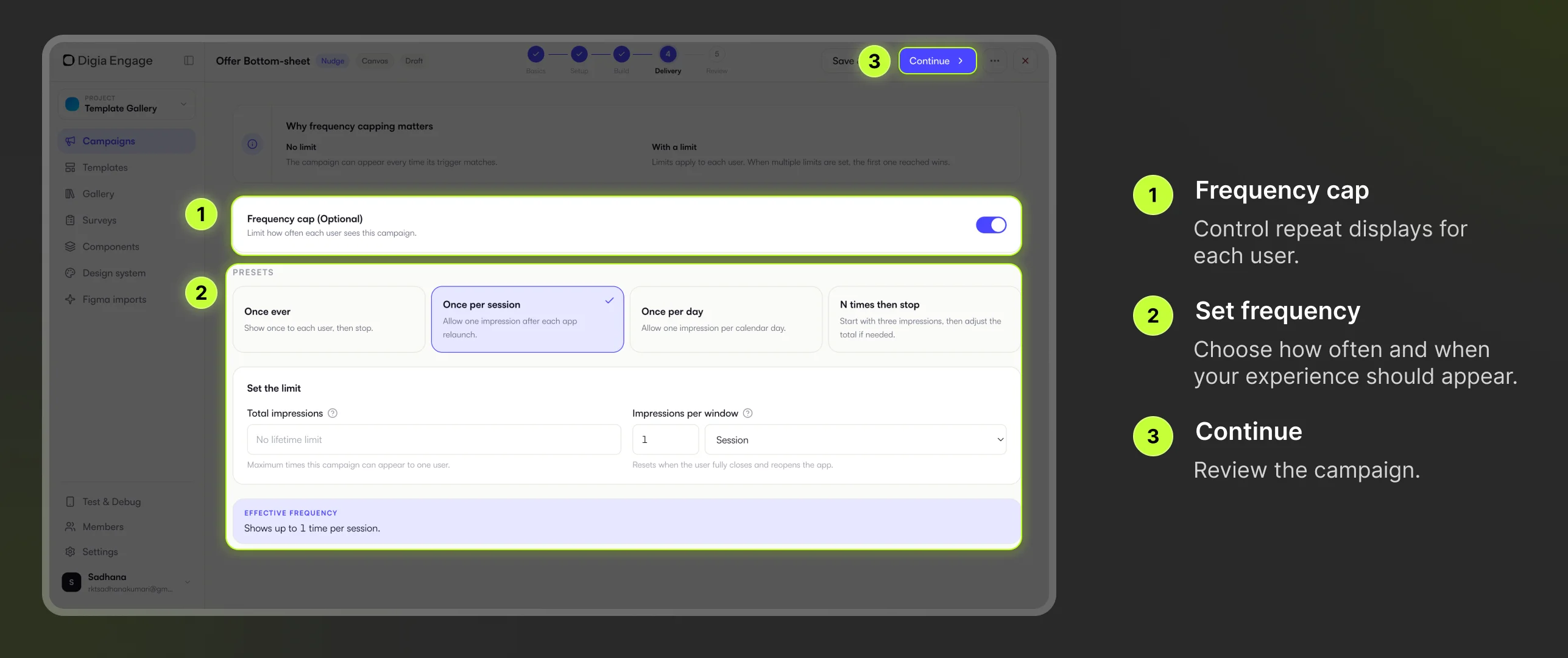Image resolution: width=1568 pixels, height=658 pixels.
Task: Open Figma imports page
Action: point(127,299)
